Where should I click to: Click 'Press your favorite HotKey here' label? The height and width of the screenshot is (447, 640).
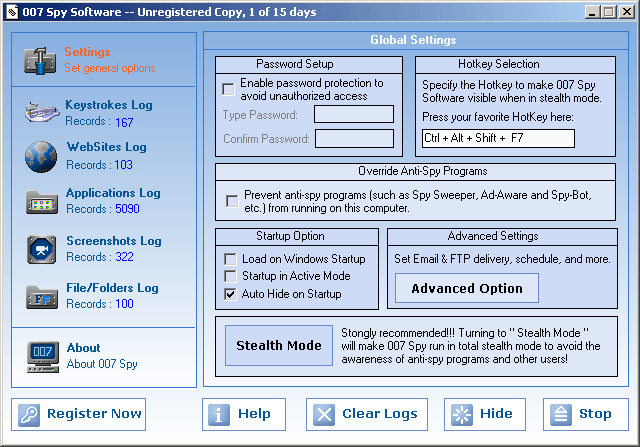click(x=498, y=117)
